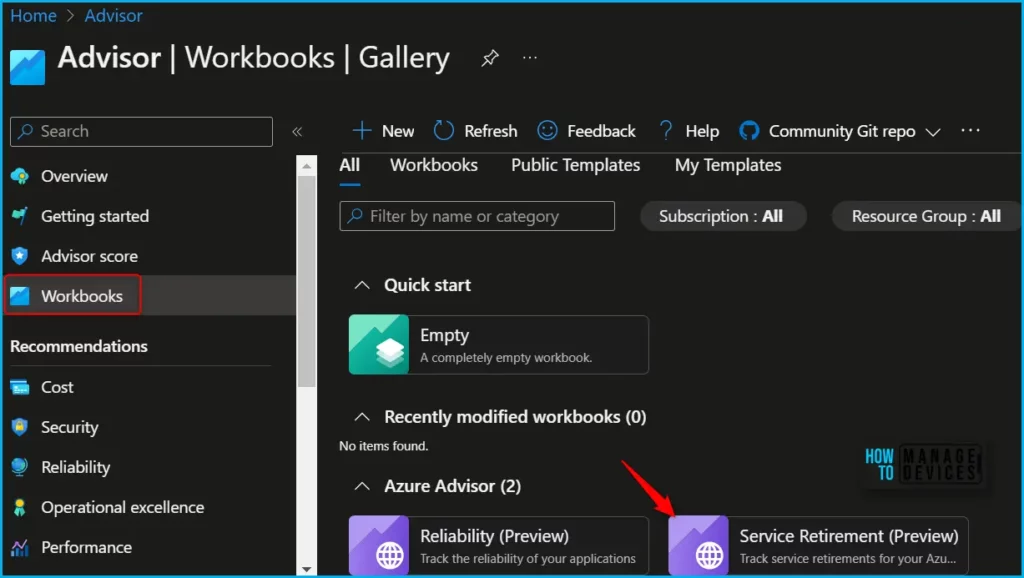
Task: Click the Performance chart icon
Action: (20, 547)
